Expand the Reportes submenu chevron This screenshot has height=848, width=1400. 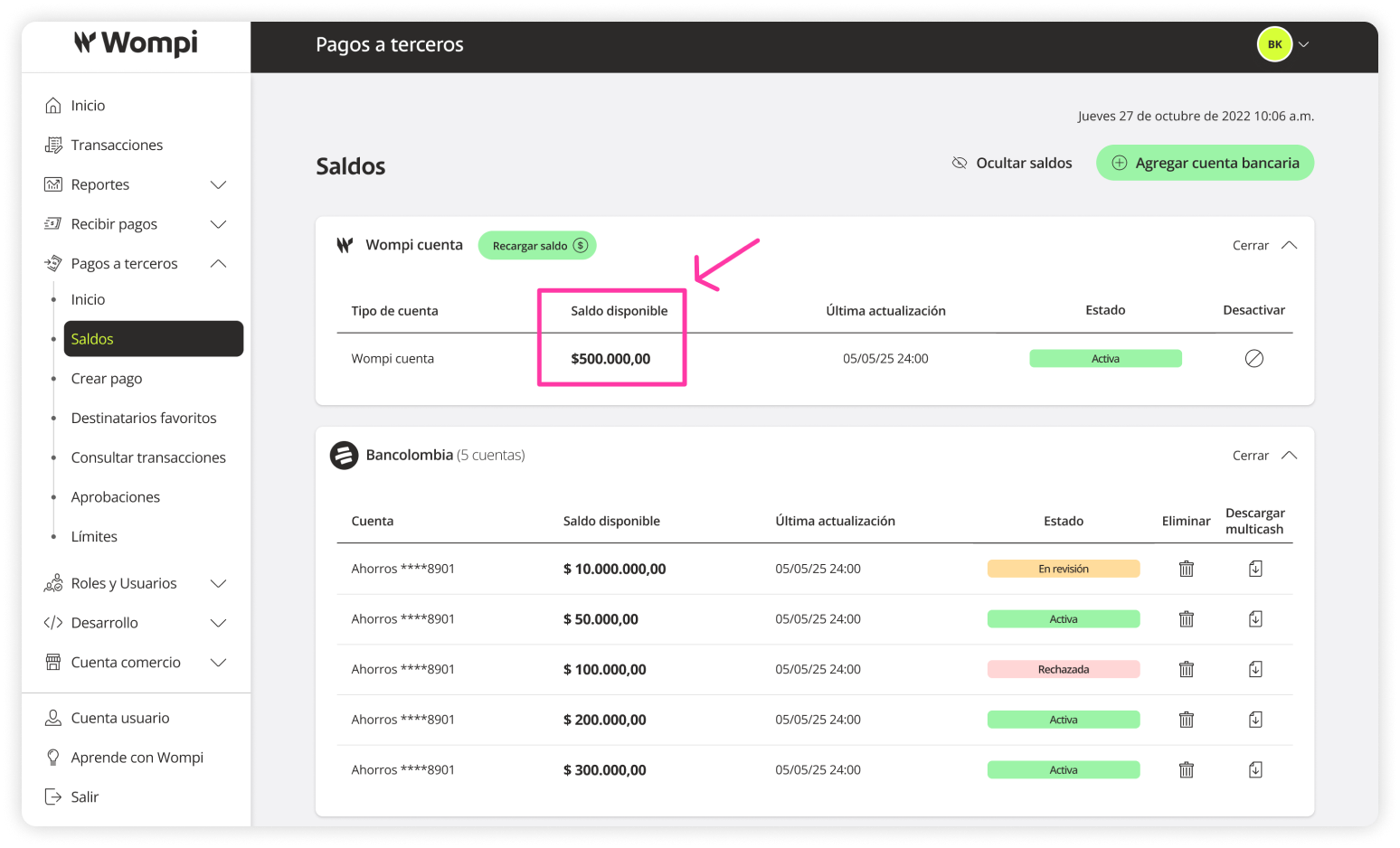[x=218, y=184]
